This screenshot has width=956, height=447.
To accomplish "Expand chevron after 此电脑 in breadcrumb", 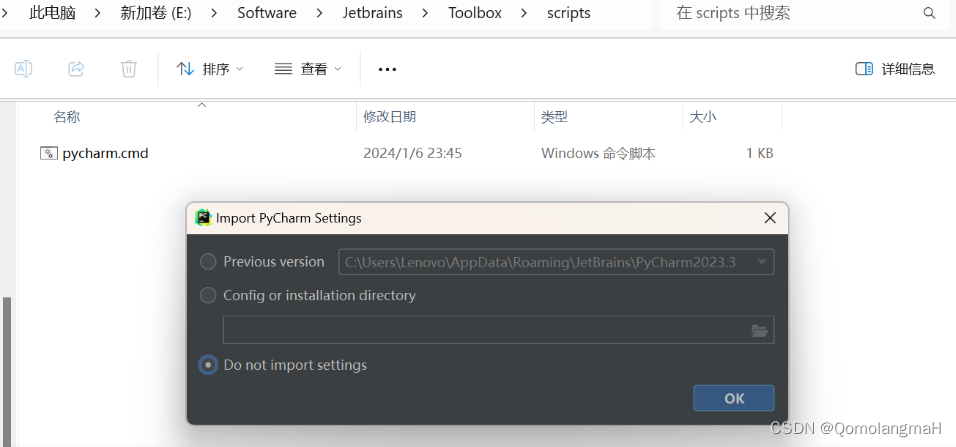I will [98, 13].
